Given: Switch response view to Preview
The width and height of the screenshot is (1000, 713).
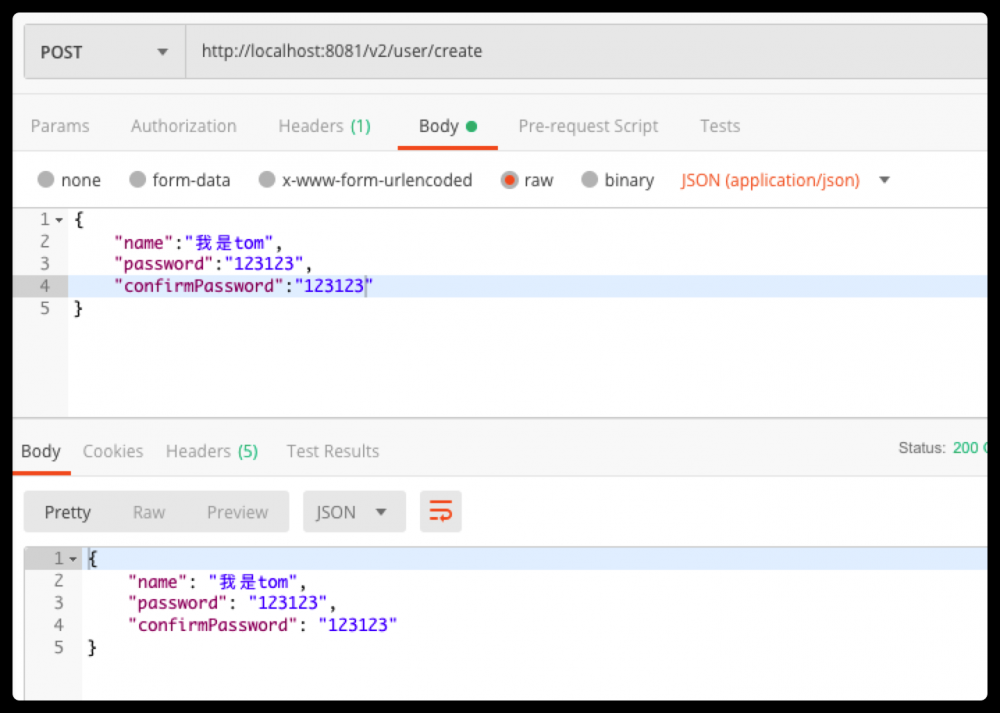Looking at the screenshot, I should coord(237,512).
